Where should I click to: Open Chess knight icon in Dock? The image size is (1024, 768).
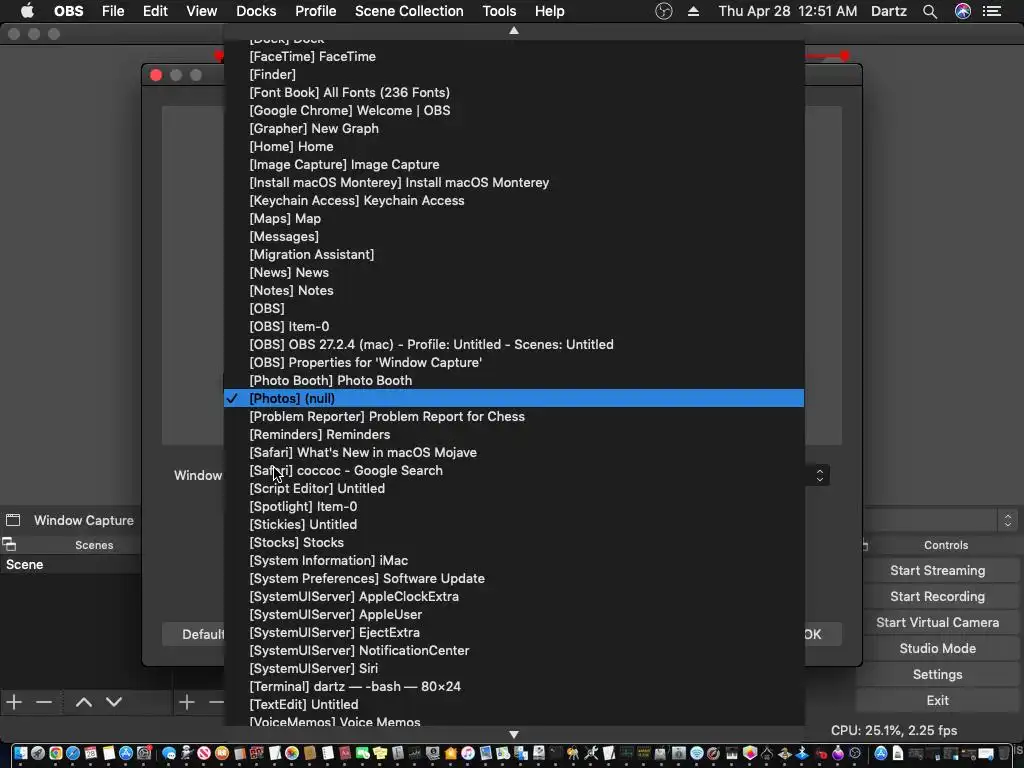point(784,753)
